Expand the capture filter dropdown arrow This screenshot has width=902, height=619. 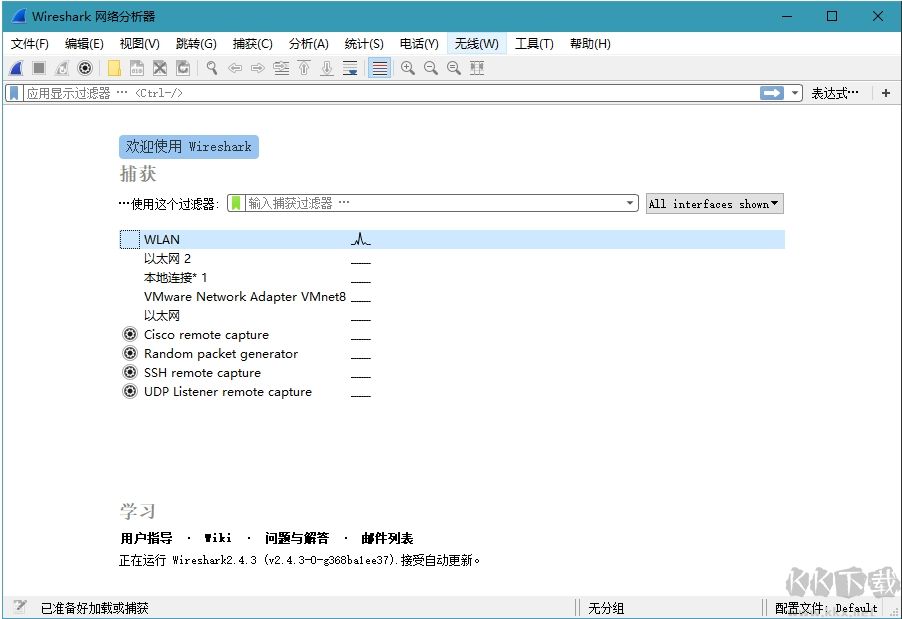tap(629, 202)
